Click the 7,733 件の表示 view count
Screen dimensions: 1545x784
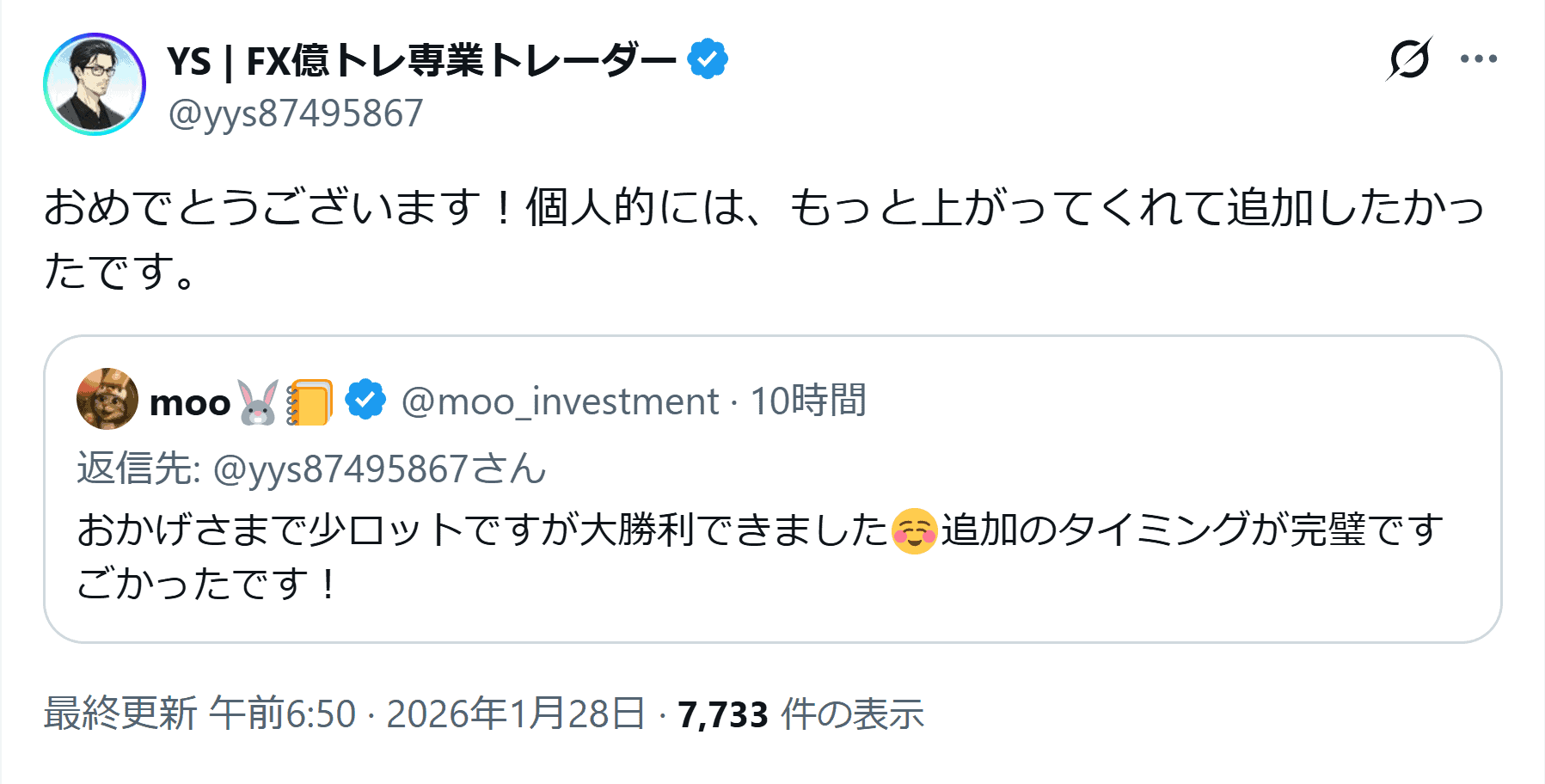point(800,714)
